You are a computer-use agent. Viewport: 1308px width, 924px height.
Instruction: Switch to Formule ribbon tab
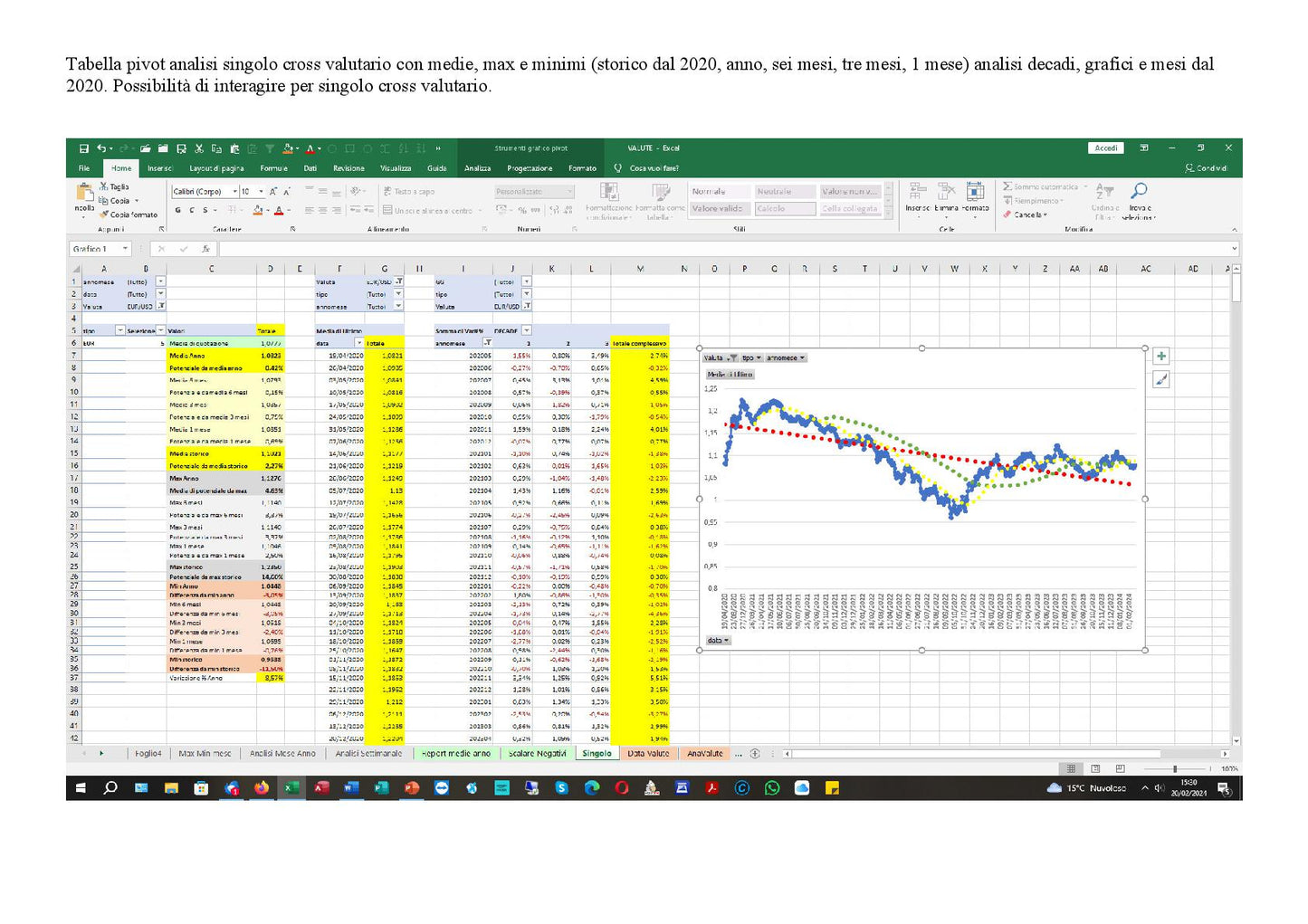point(273,168)
